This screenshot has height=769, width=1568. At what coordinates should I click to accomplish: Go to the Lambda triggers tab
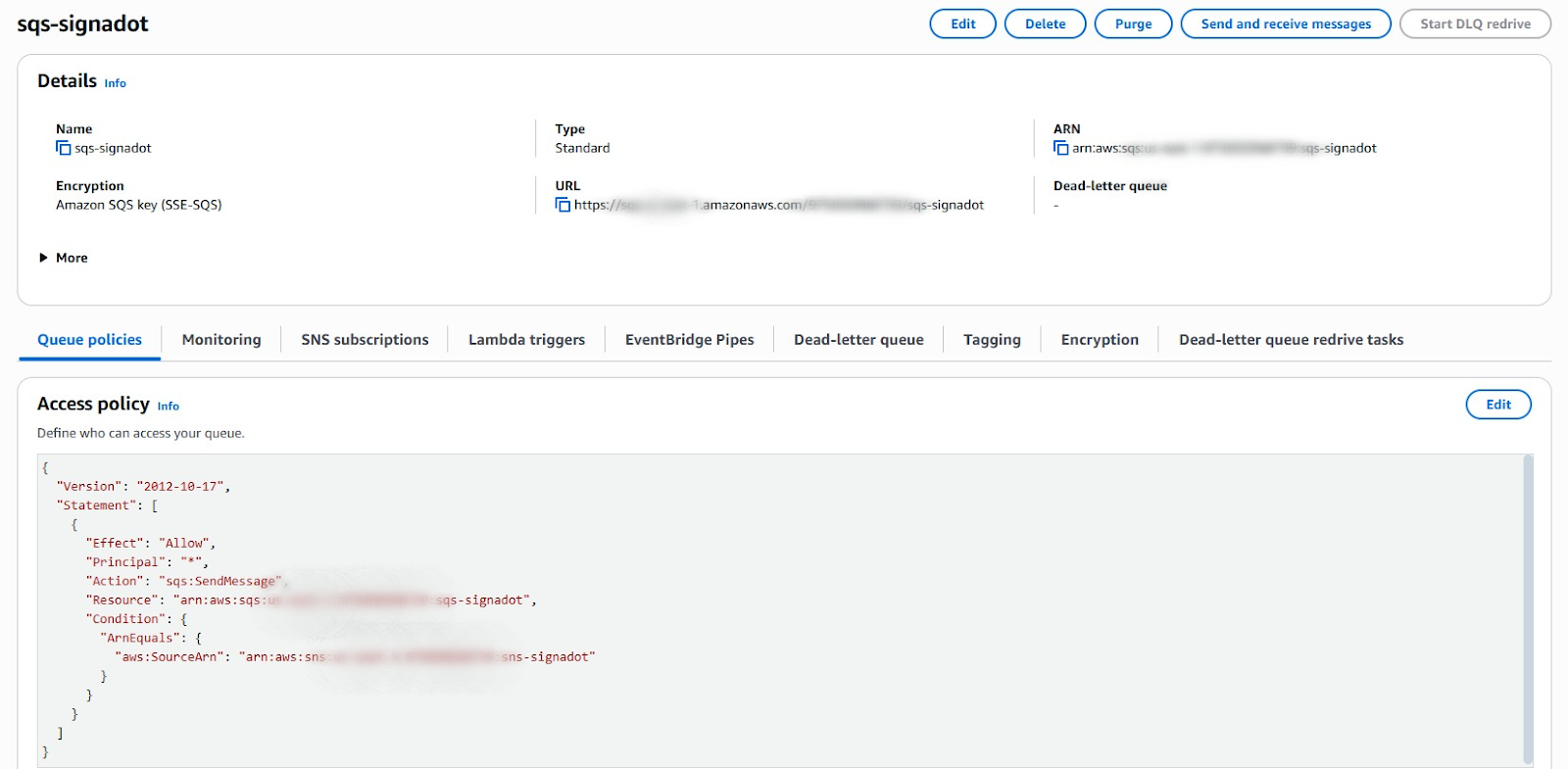coord(526,340)
